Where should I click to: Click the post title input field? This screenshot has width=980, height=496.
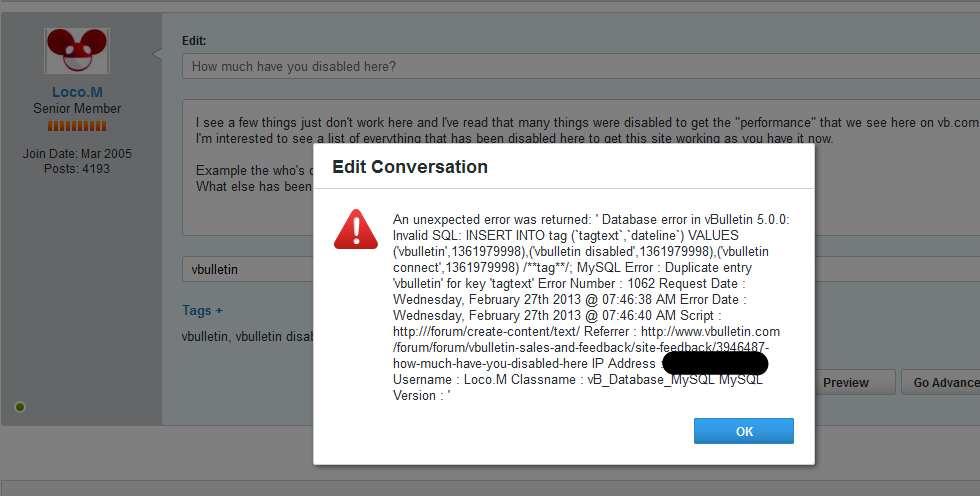pyautogui.click(x=581, y=66)
